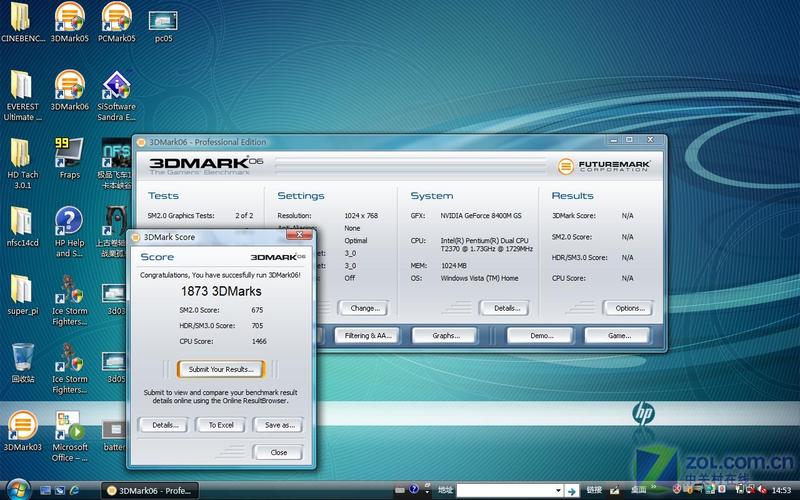Open the Microsoft Office desktop shortcut
Viewport: 800px width, 500px height.
click(x=69, y=436)
